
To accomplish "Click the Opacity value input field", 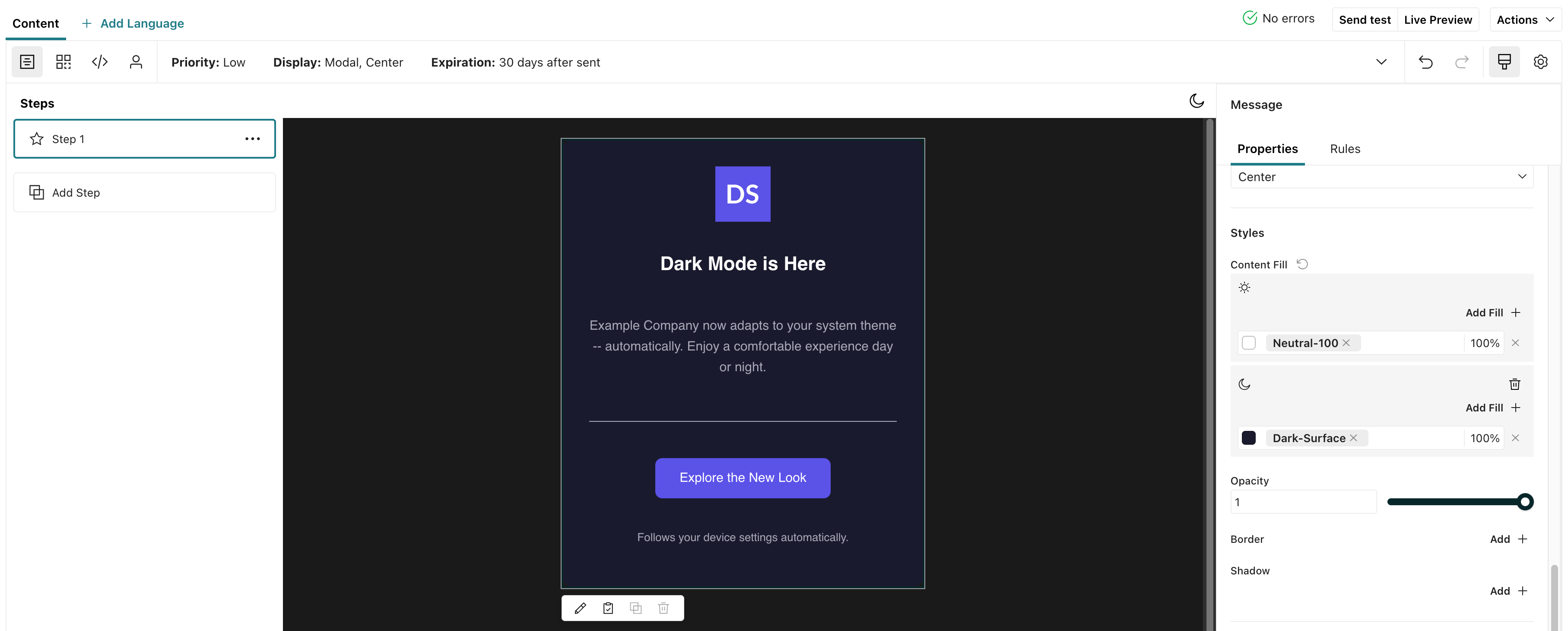I will [x=1303, y=502].
